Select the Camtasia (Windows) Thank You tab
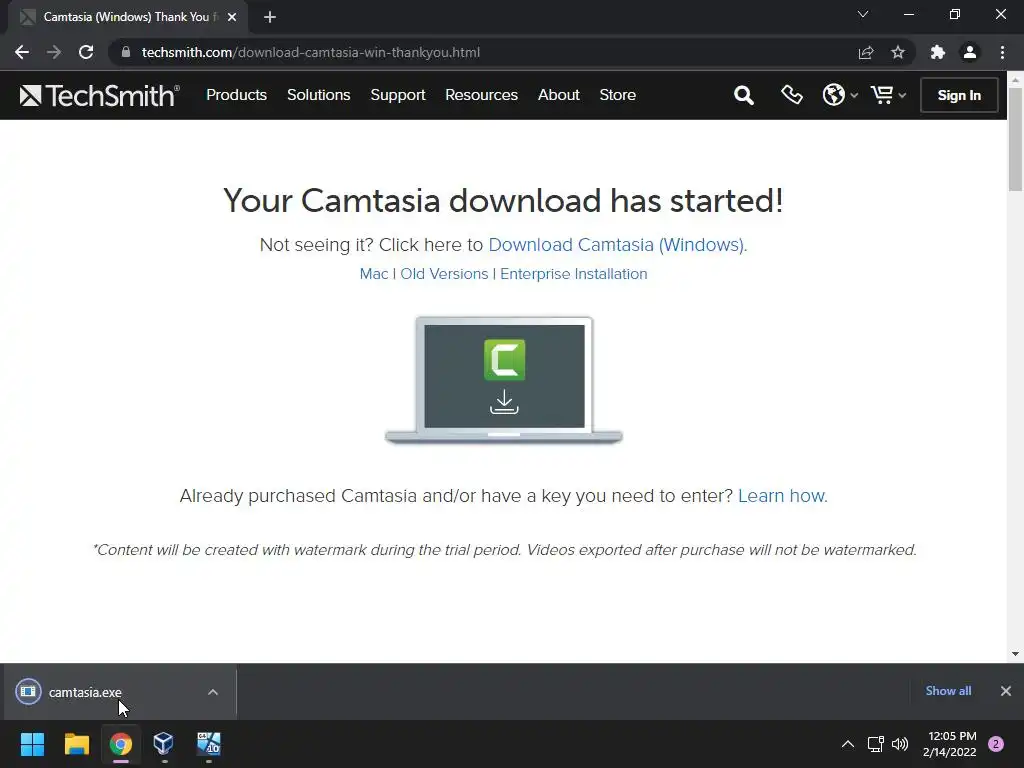This screenshot has height=768, width=1024. [128, 17]
